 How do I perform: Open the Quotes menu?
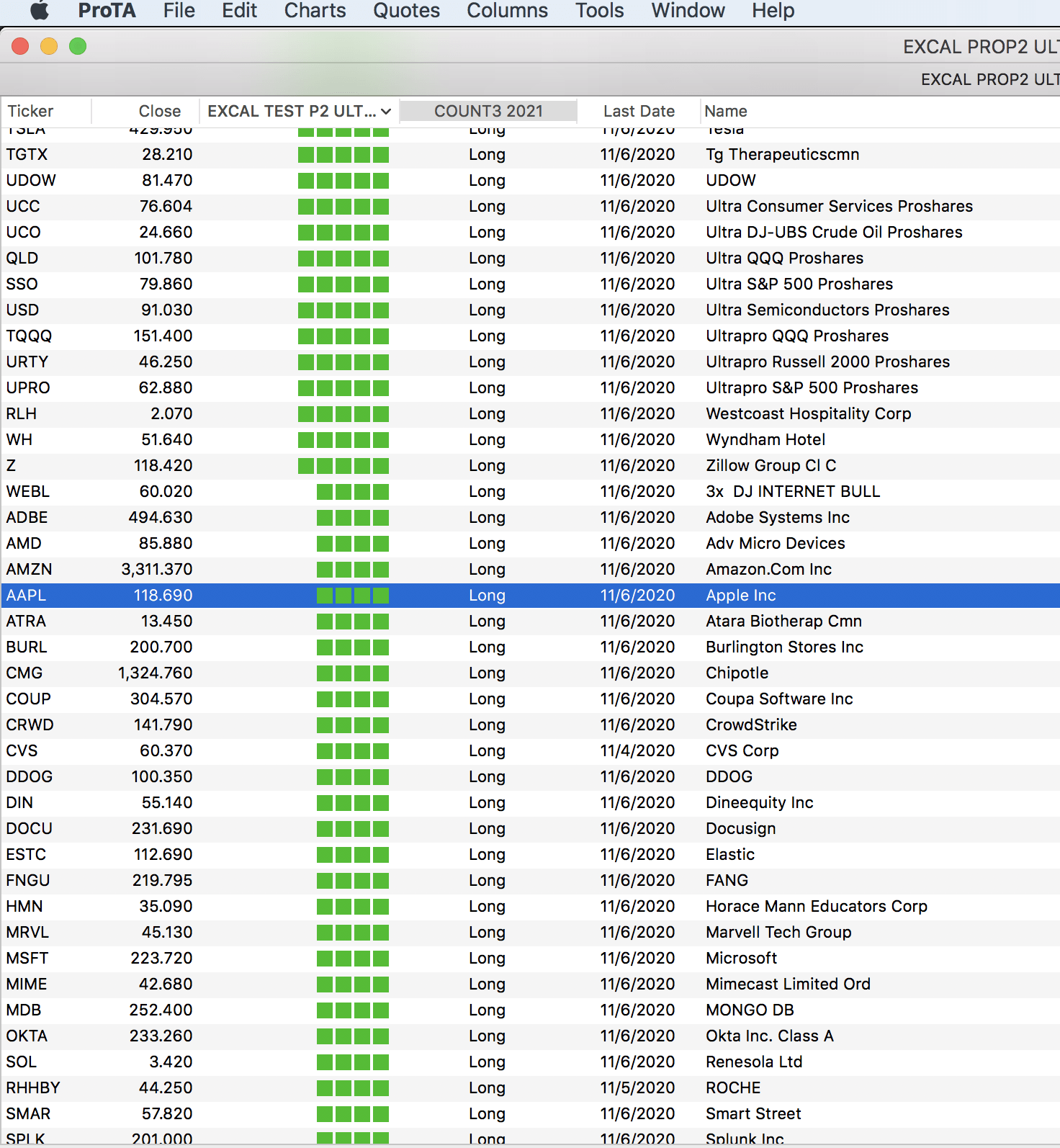pos(406,11)
